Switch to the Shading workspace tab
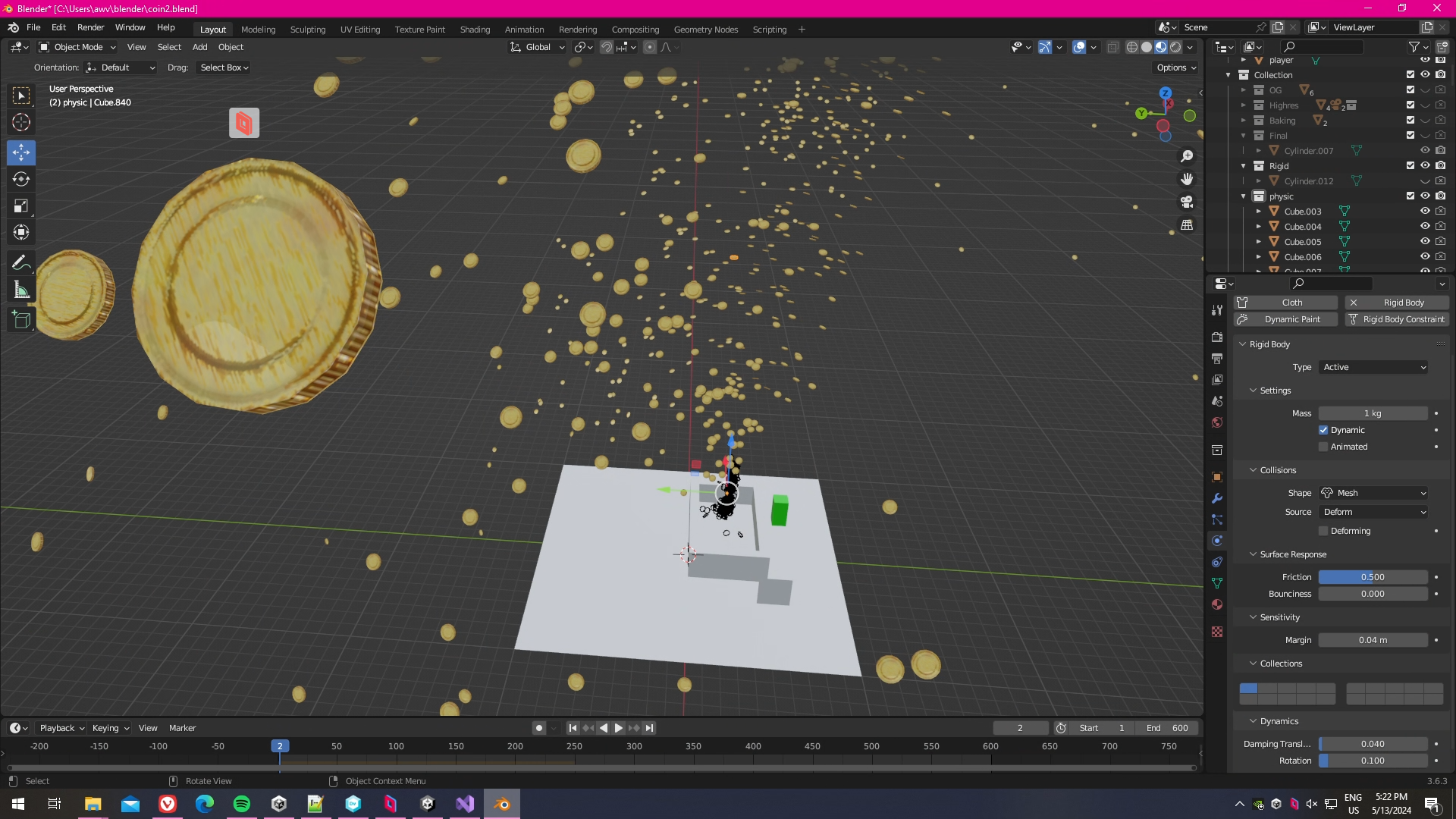1456x819 pixels. point(475,30)
